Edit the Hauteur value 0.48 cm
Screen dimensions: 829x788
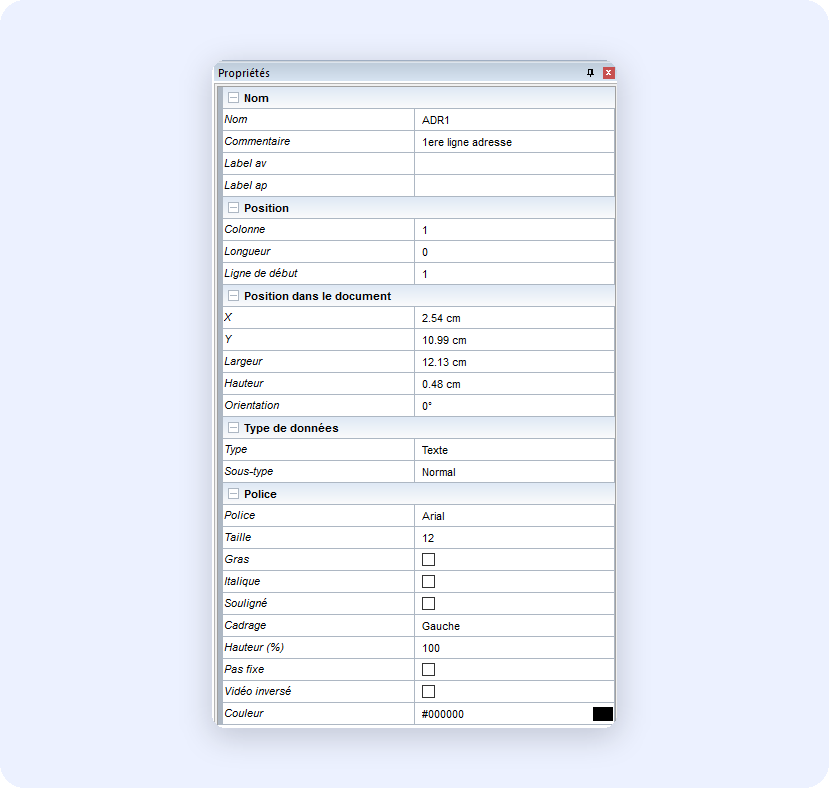point(514,384)
